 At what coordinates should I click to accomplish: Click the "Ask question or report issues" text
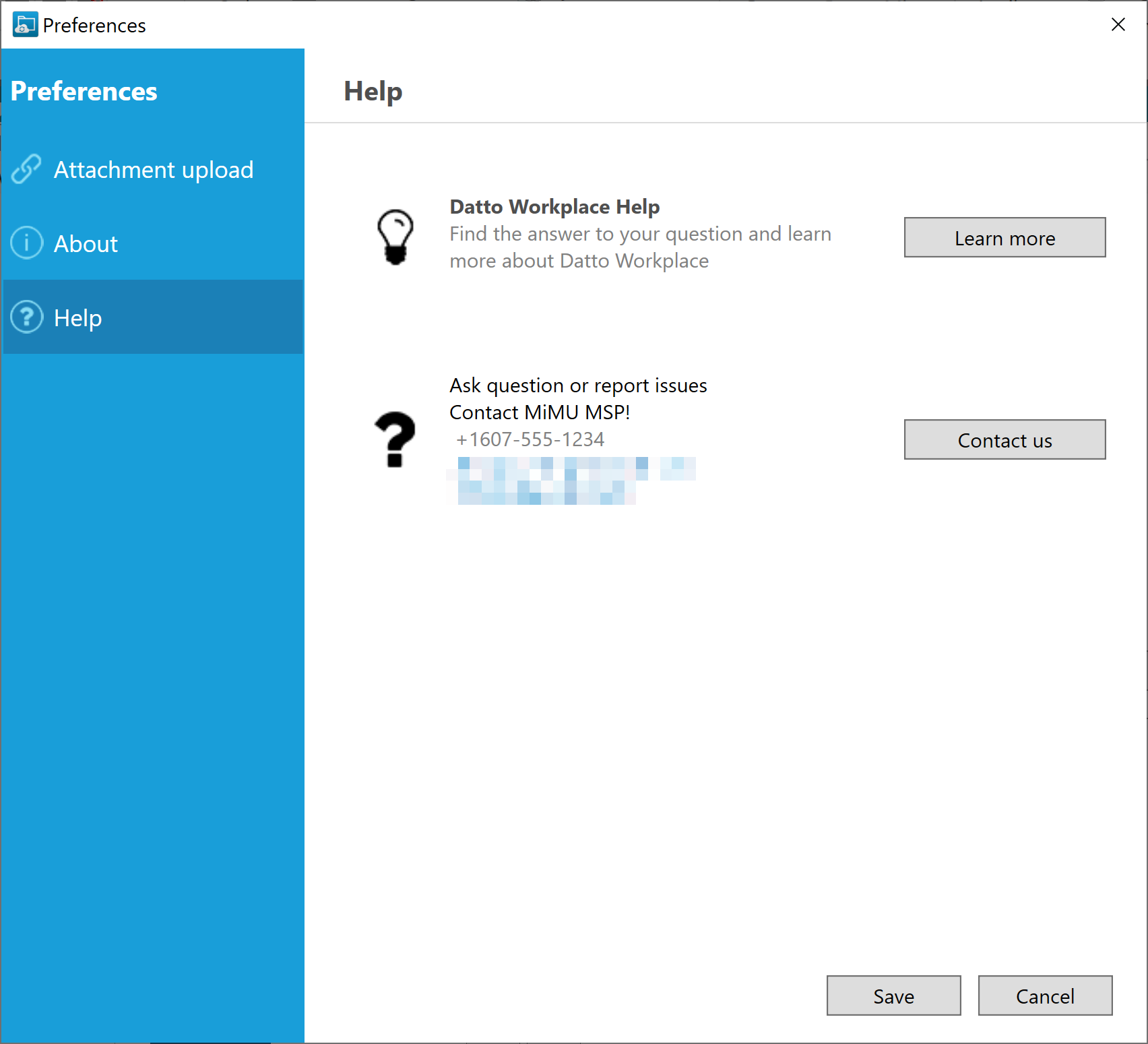578,386
